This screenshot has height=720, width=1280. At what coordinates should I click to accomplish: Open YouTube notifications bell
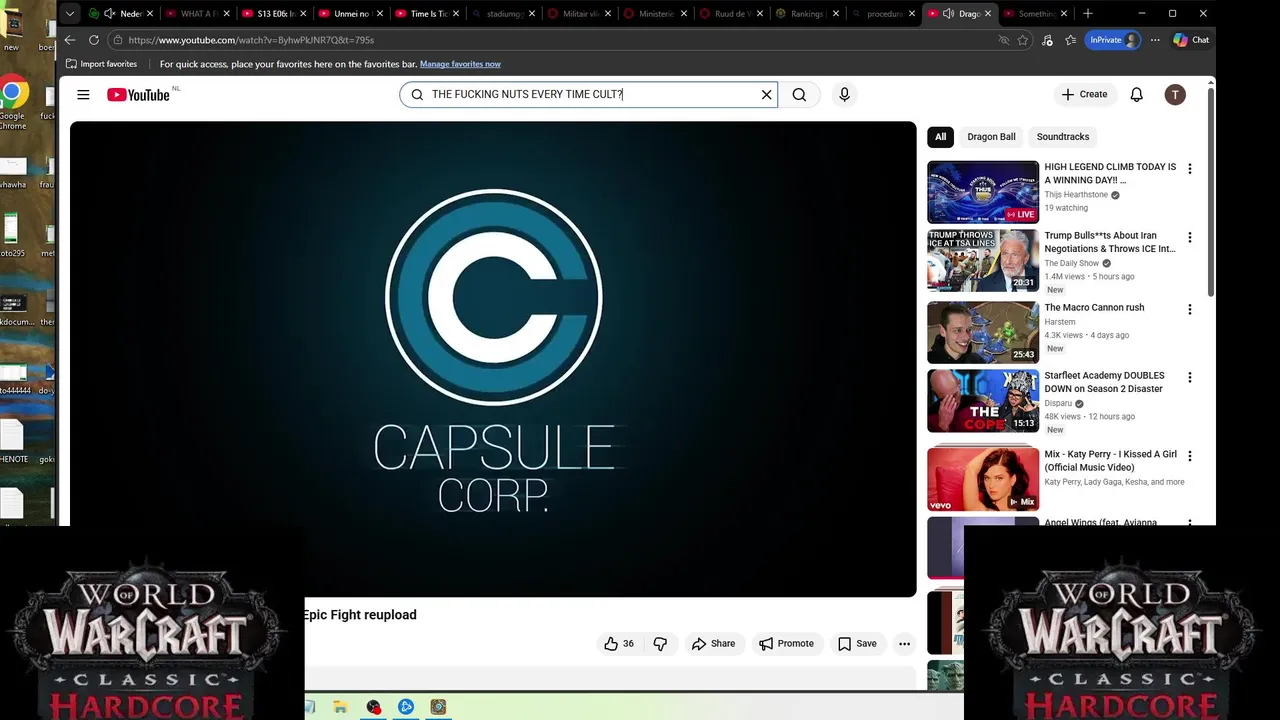point(1137,94)
